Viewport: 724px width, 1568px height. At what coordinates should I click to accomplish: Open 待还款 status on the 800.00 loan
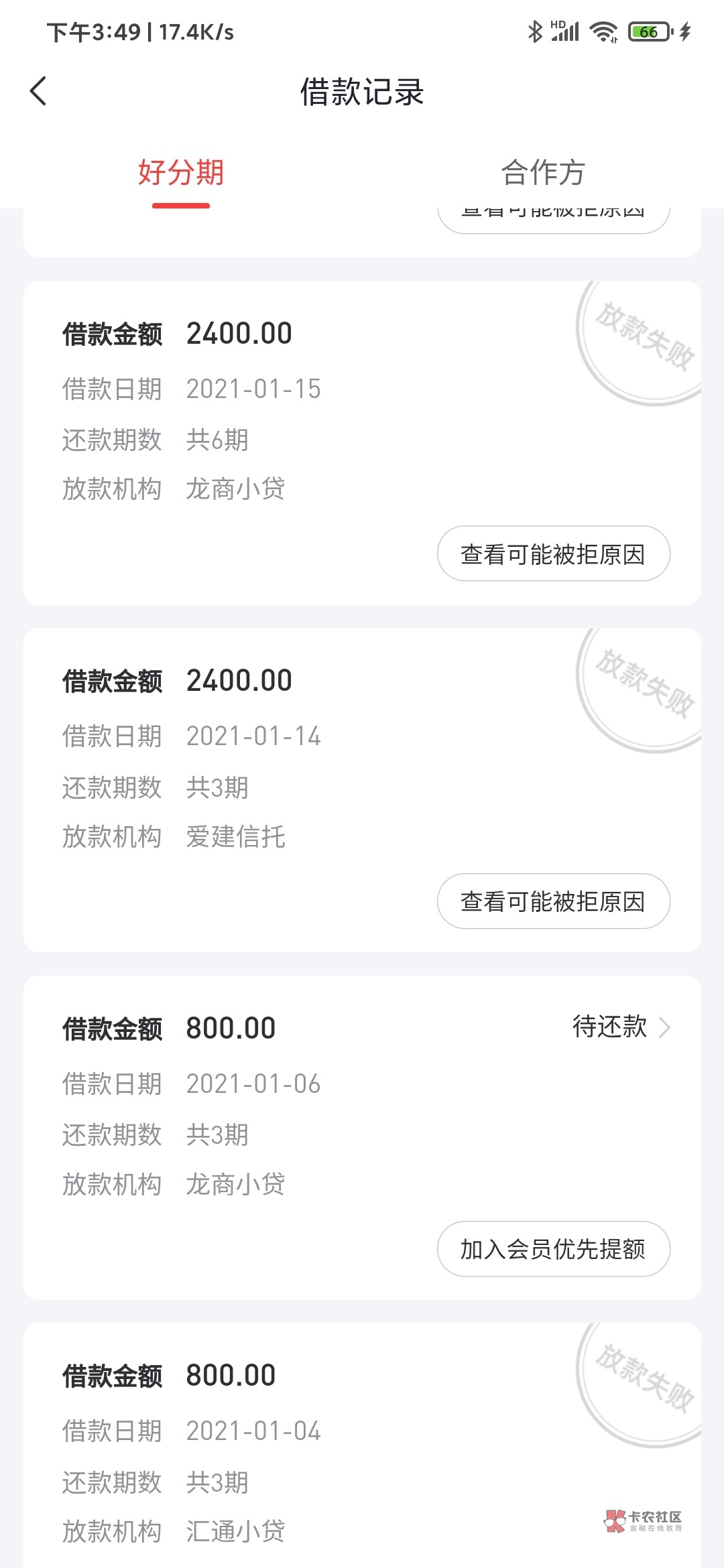click(610, 1027)
